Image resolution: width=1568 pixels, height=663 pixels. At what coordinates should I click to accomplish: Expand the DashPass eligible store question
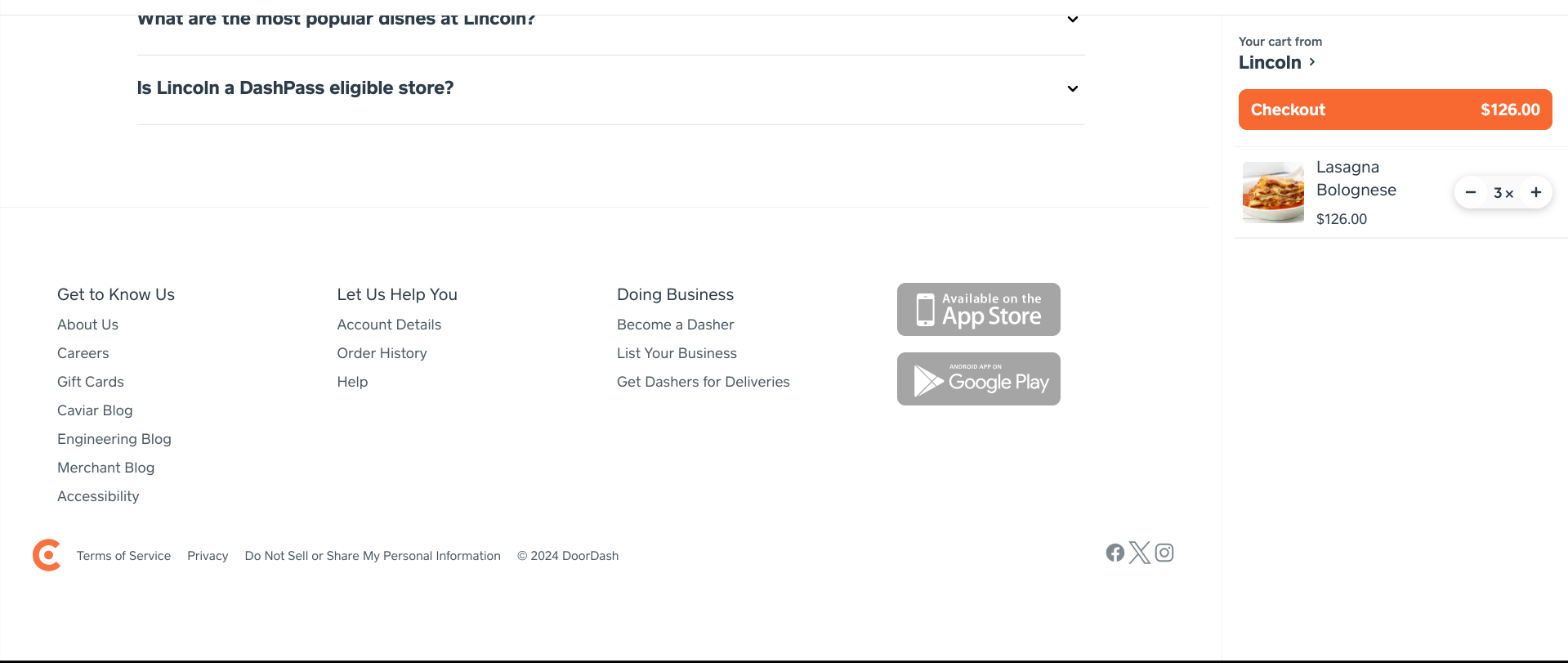click(x=1072, y=88)
